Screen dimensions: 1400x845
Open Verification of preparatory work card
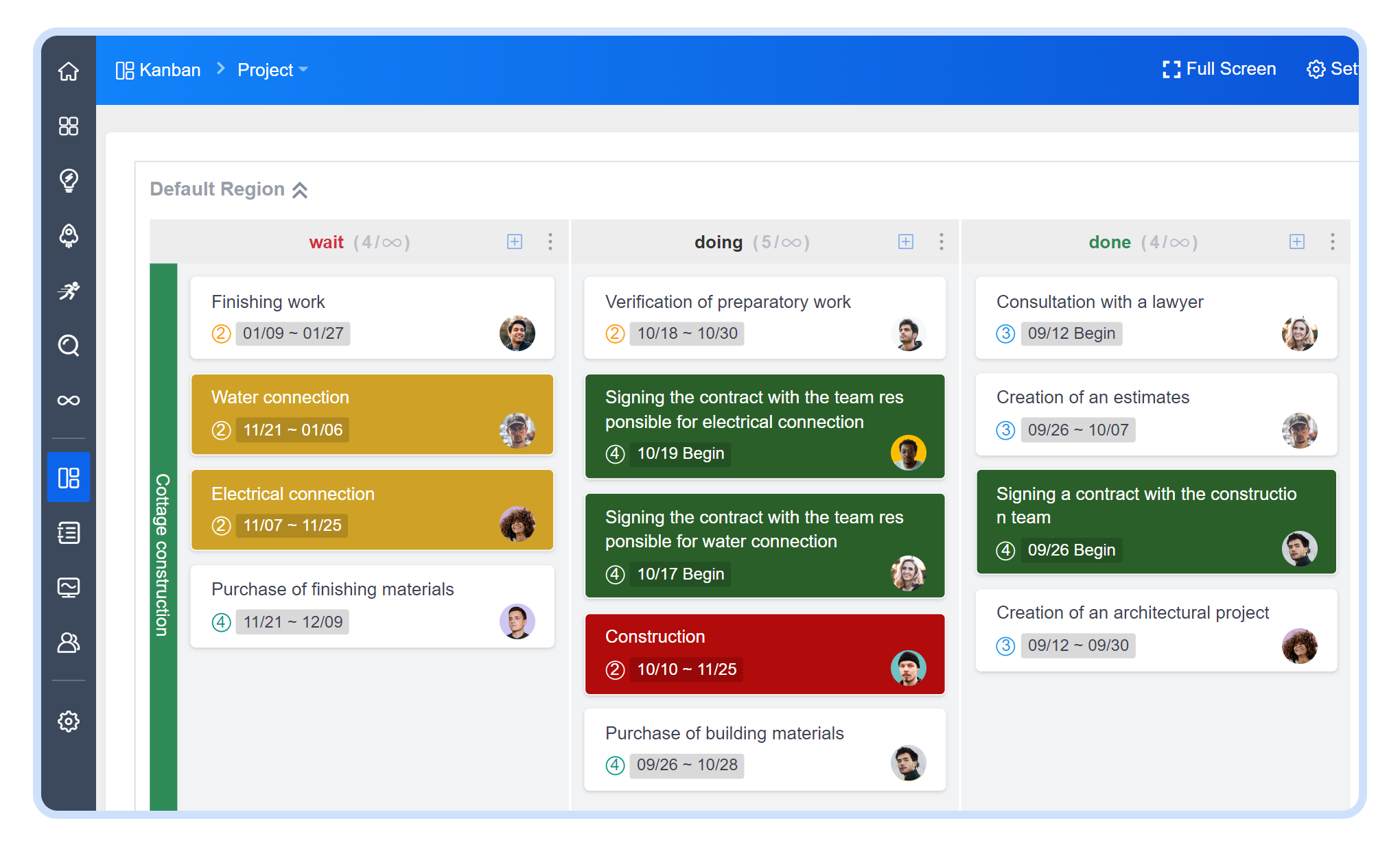pyautogui.click(x=765, y=318)
